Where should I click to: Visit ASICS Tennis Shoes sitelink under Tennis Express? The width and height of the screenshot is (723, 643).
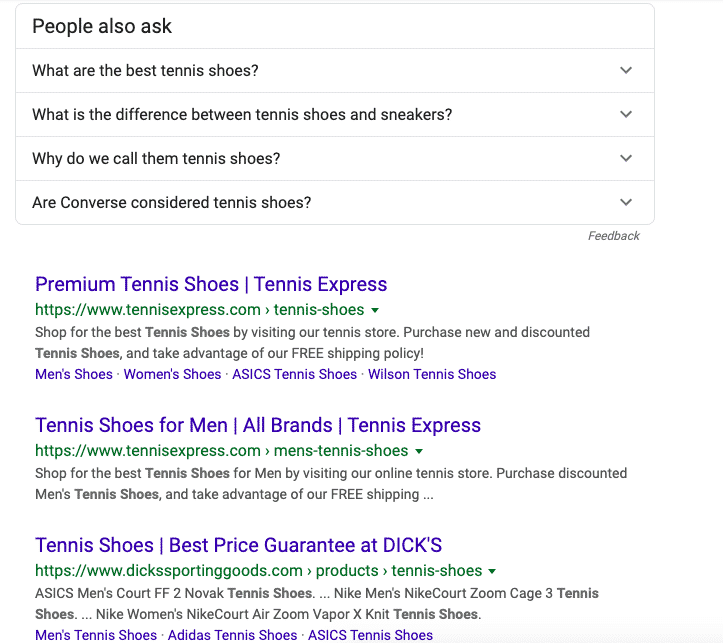294,374
